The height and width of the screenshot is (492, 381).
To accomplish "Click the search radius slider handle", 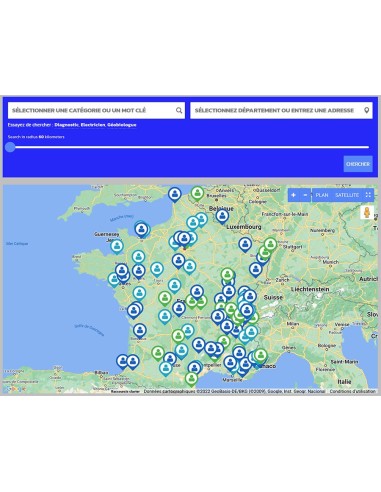I will pos(10,147).
